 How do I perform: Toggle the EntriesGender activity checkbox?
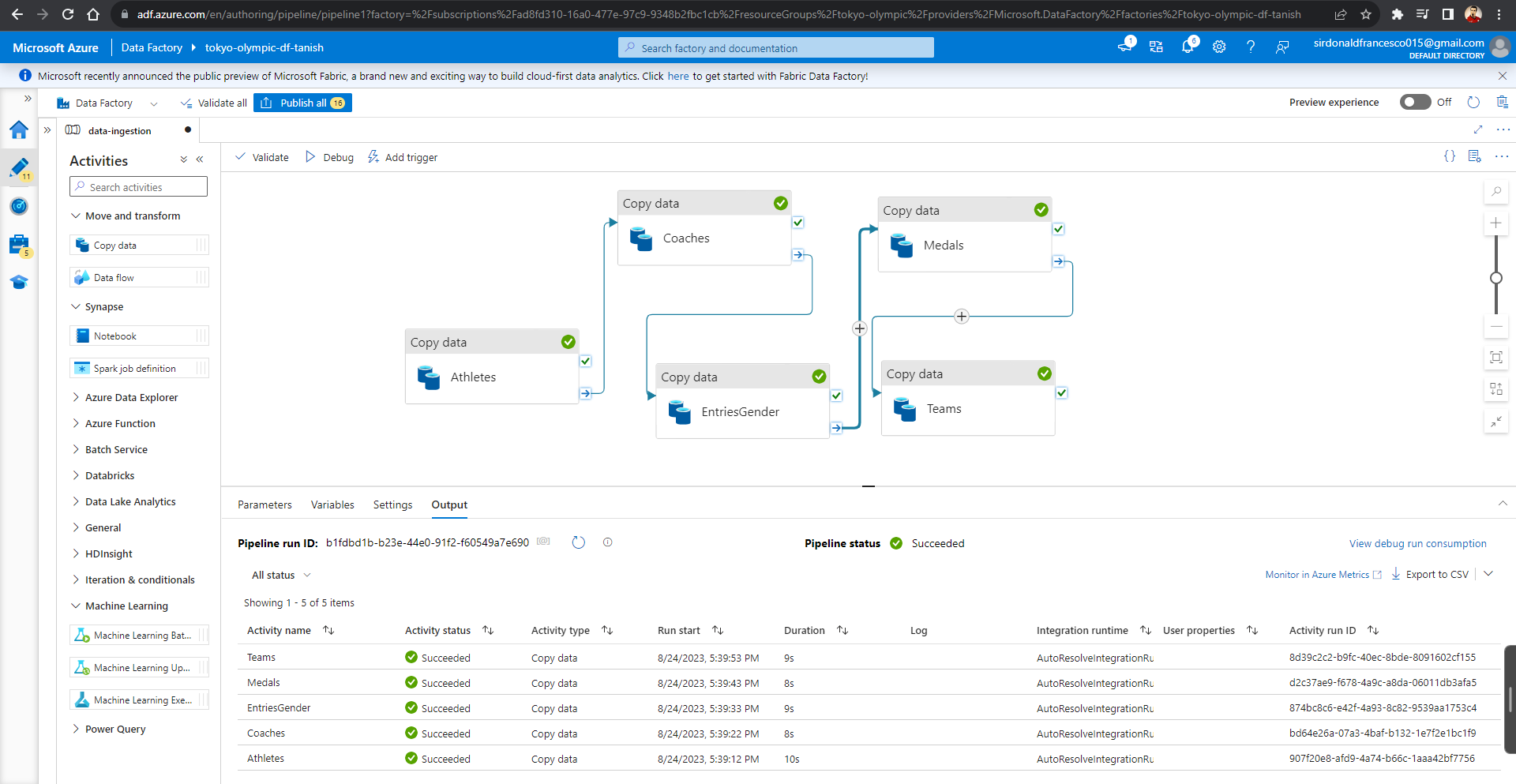coord(836,396)
